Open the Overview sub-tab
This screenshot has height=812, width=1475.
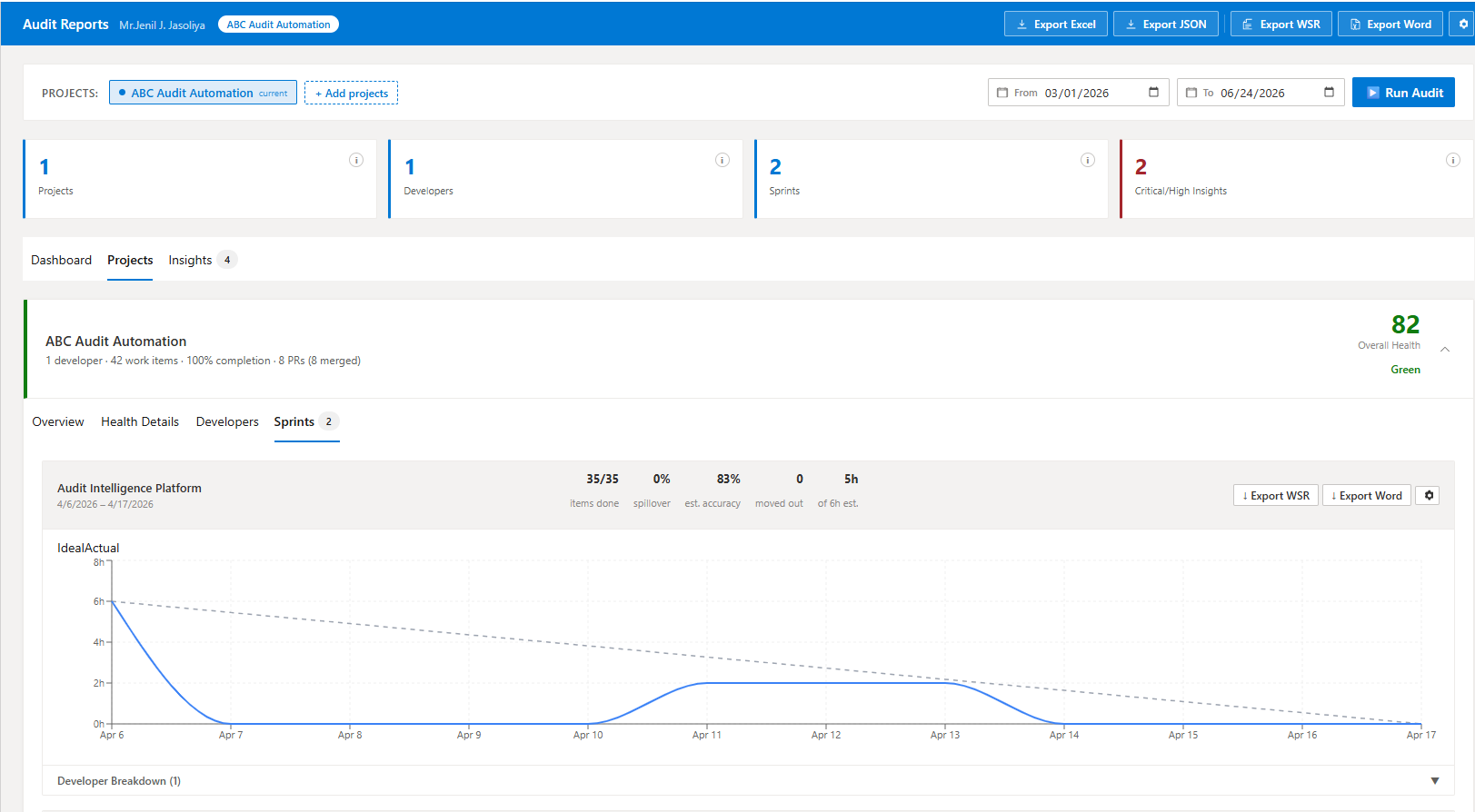[58, 421]
